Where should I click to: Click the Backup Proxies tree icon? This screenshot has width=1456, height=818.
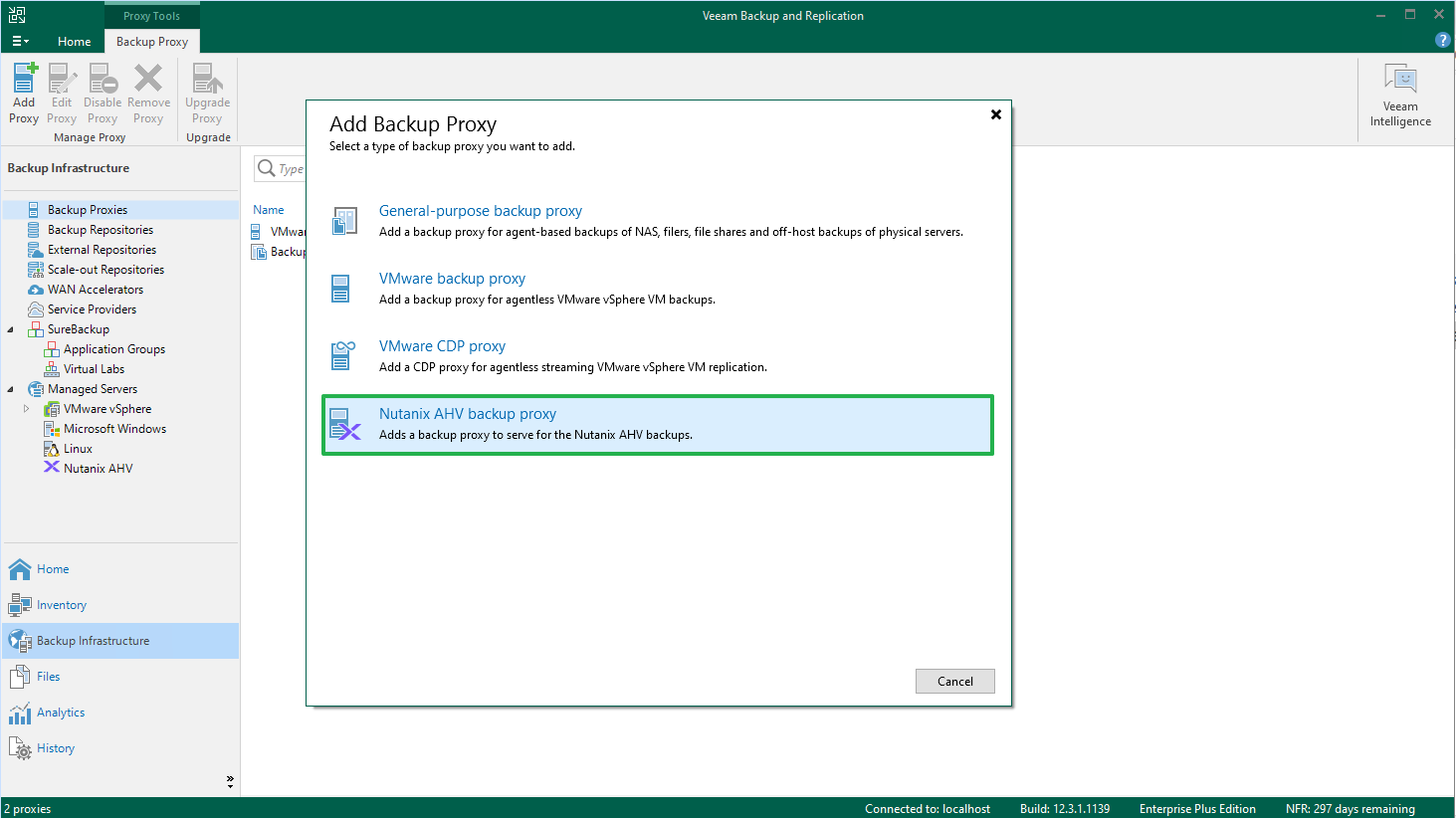pos(34,210)
